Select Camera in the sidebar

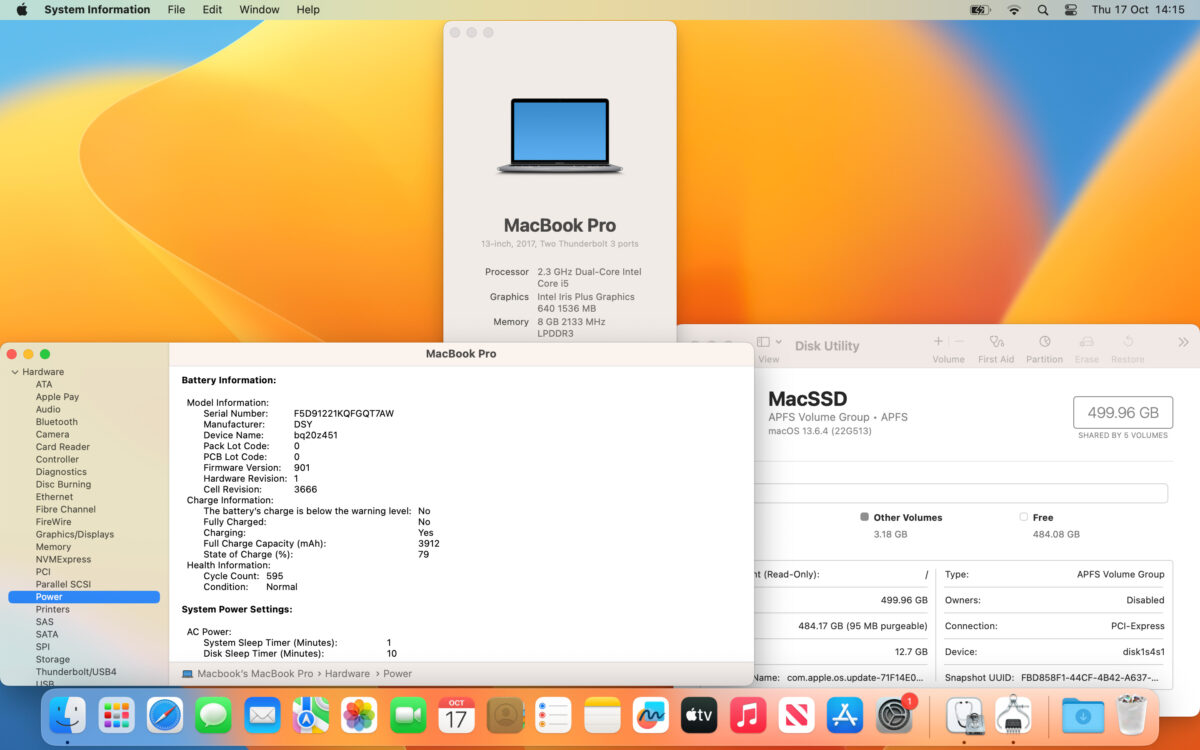point(52,434)
